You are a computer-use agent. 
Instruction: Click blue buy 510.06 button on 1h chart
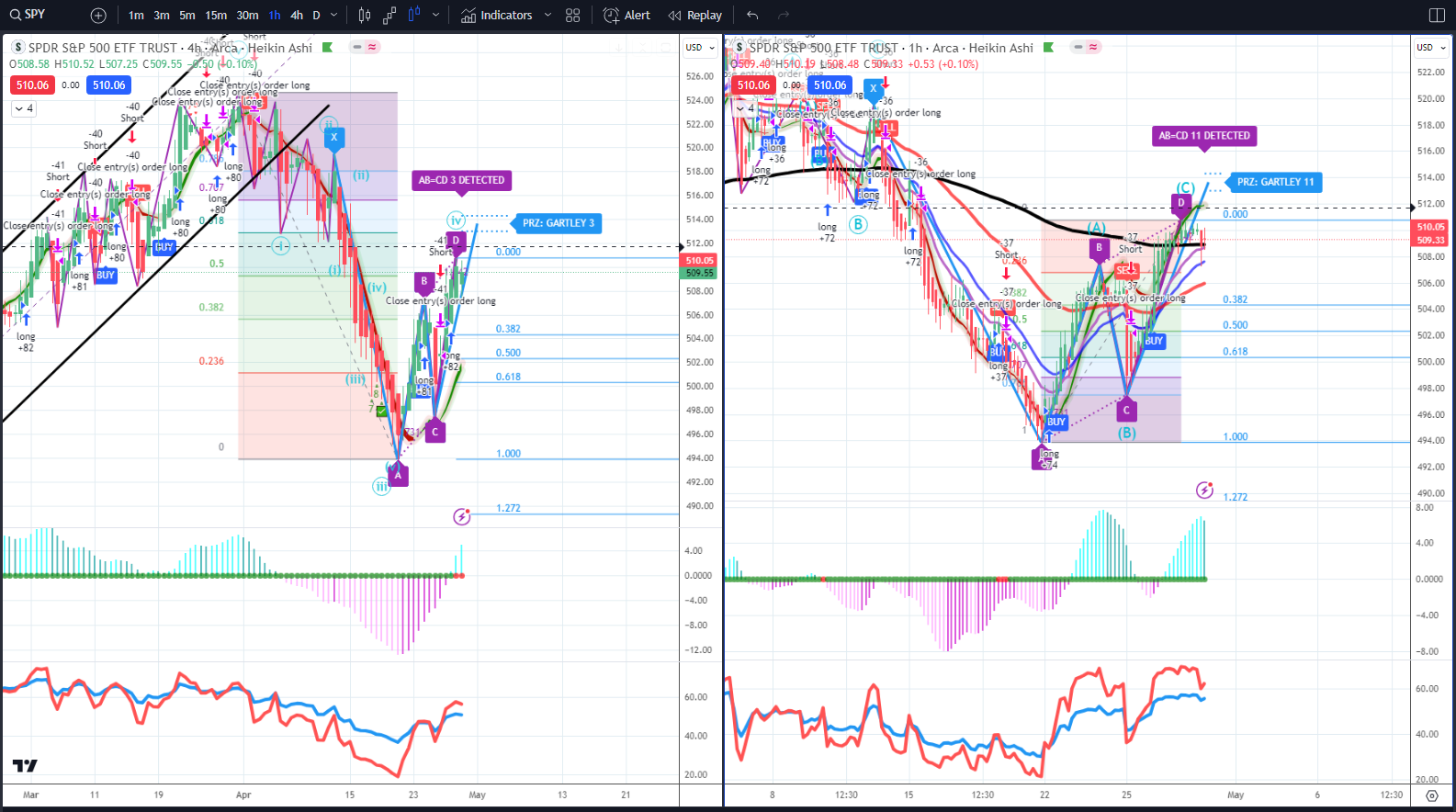(830, 85)
